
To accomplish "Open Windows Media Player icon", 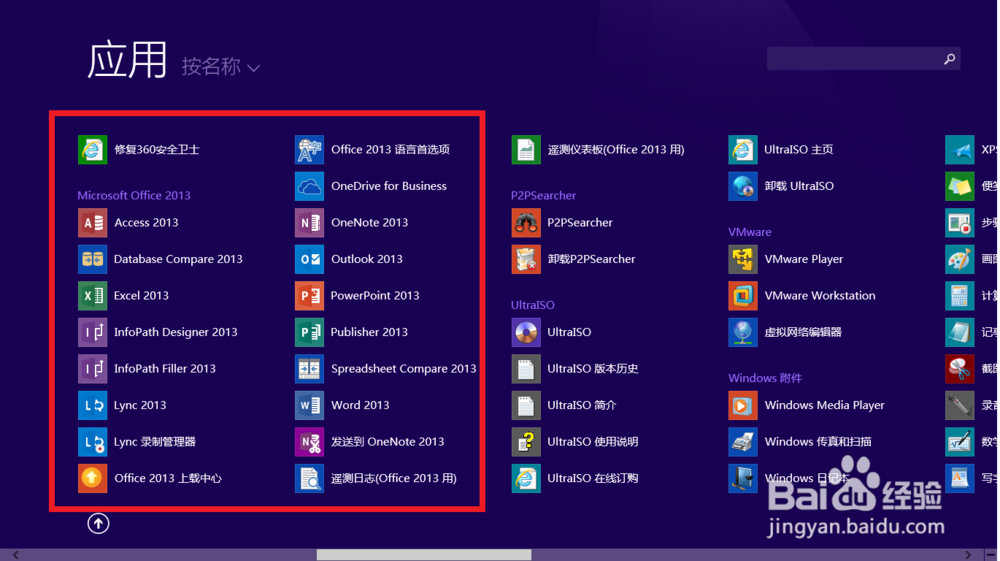I will pyautogui.click(x=743, y=405).
